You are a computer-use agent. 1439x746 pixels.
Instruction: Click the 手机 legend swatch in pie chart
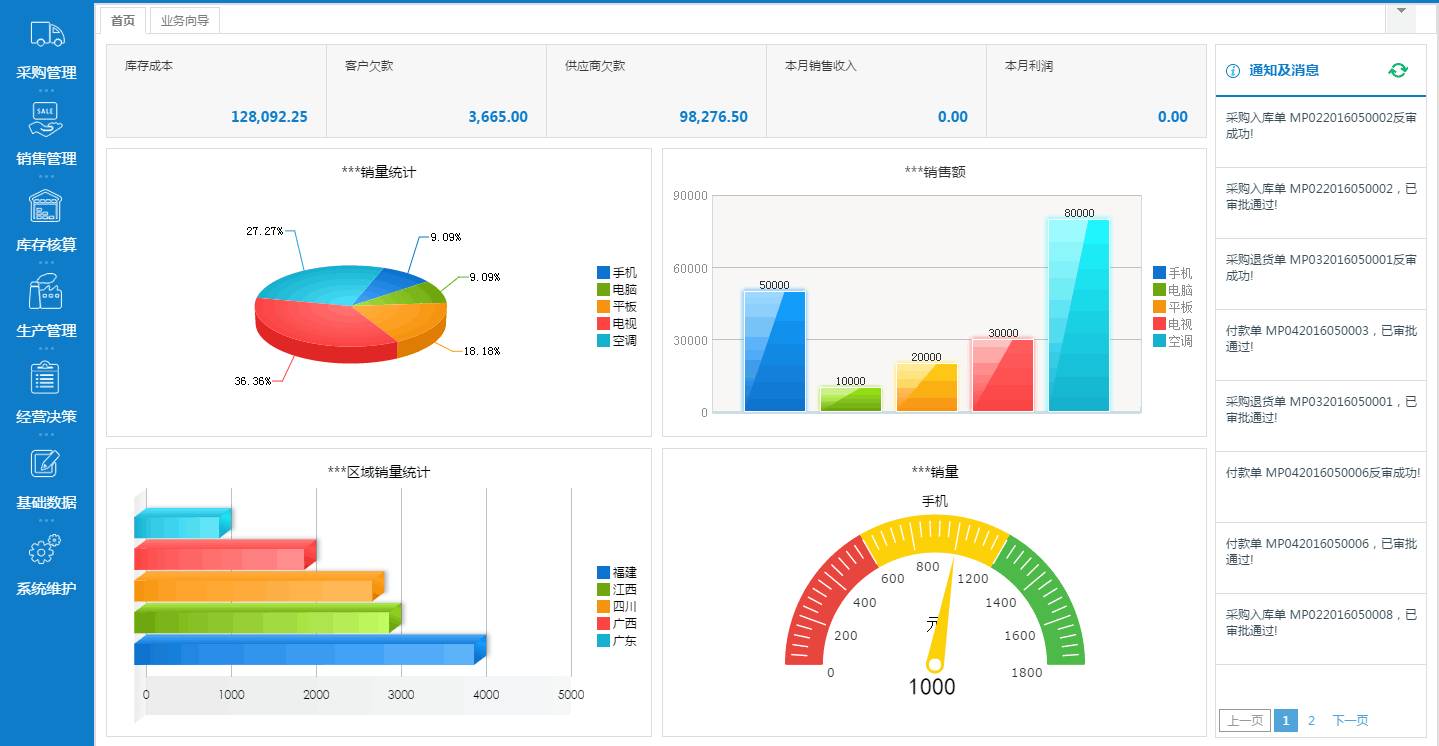tap(603, 273)
